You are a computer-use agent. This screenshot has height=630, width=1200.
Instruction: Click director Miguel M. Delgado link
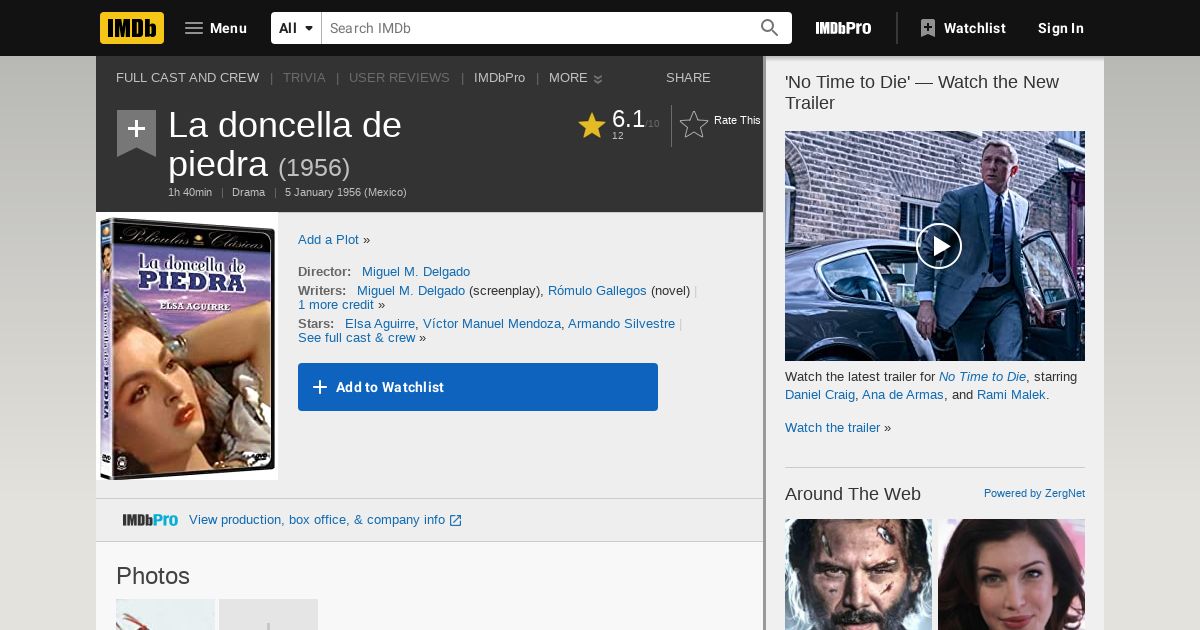[416, 272]
